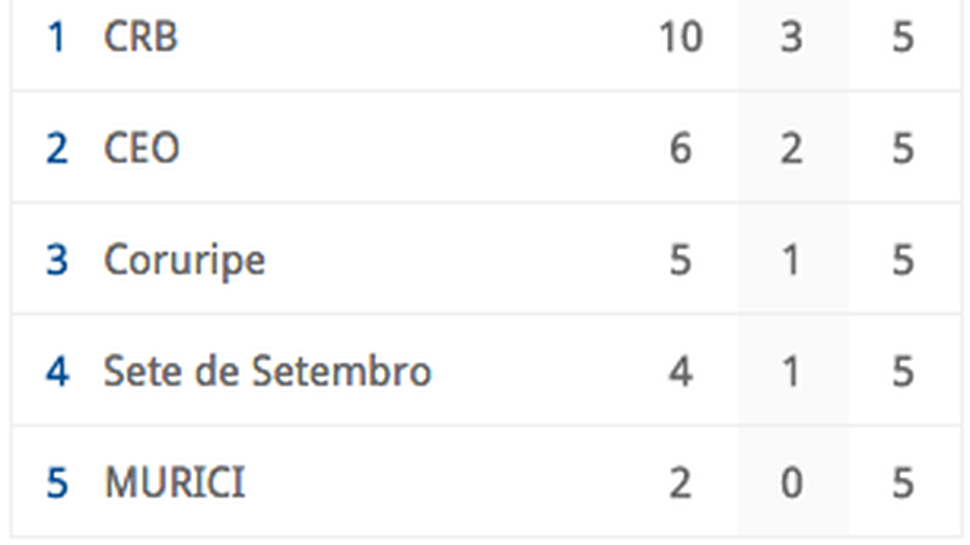Open the CRB team link

(x=141, y=37)
